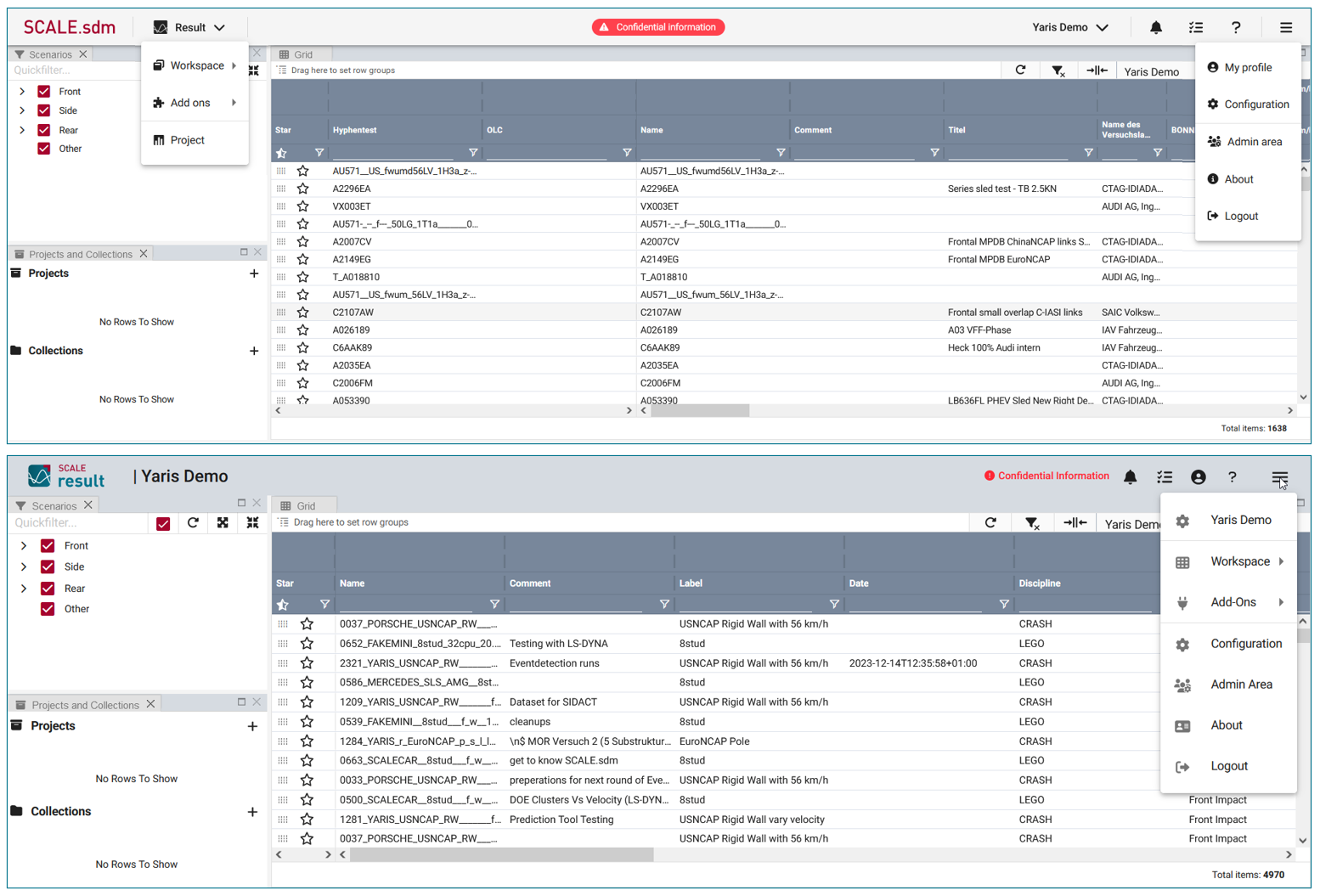The width and height of the screenshot is (1320, 896).
Task: Open Configuration in lower hamburger menu
Action: (1228, 644)
